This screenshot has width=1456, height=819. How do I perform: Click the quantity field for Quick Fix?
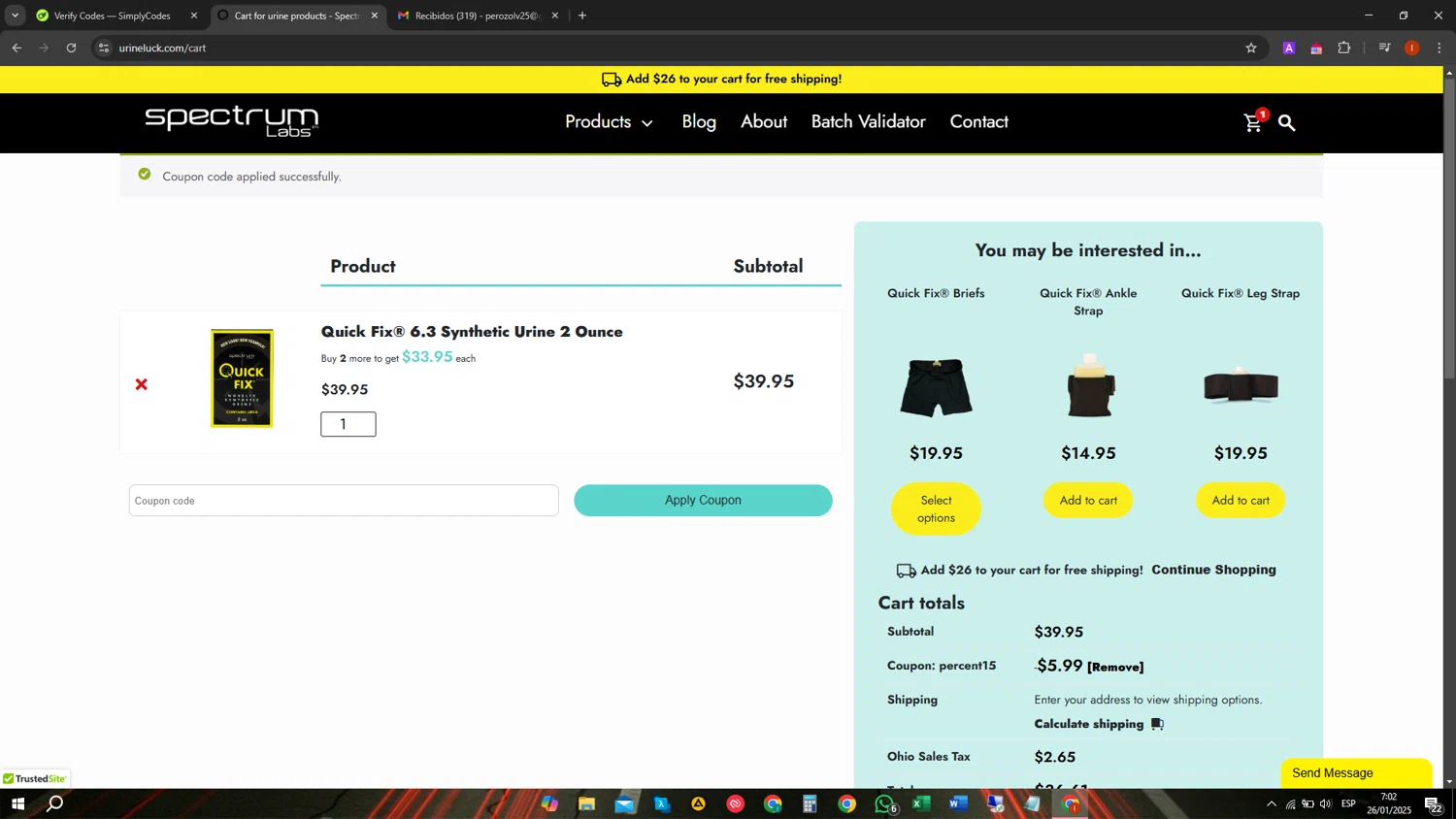coord(348,424)
